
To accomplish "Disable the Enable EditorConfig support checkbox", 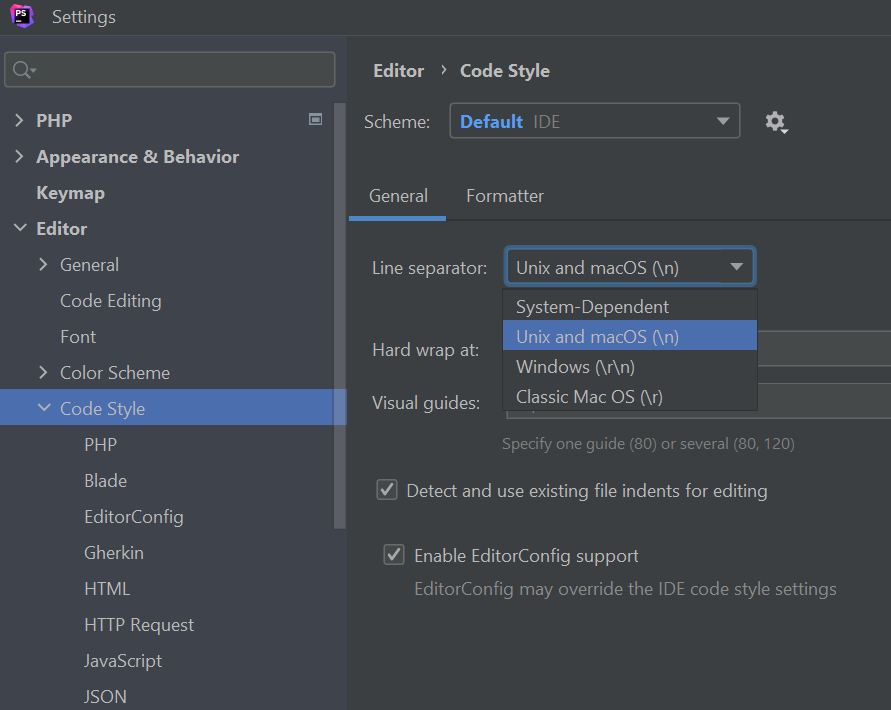I will 394,555.
